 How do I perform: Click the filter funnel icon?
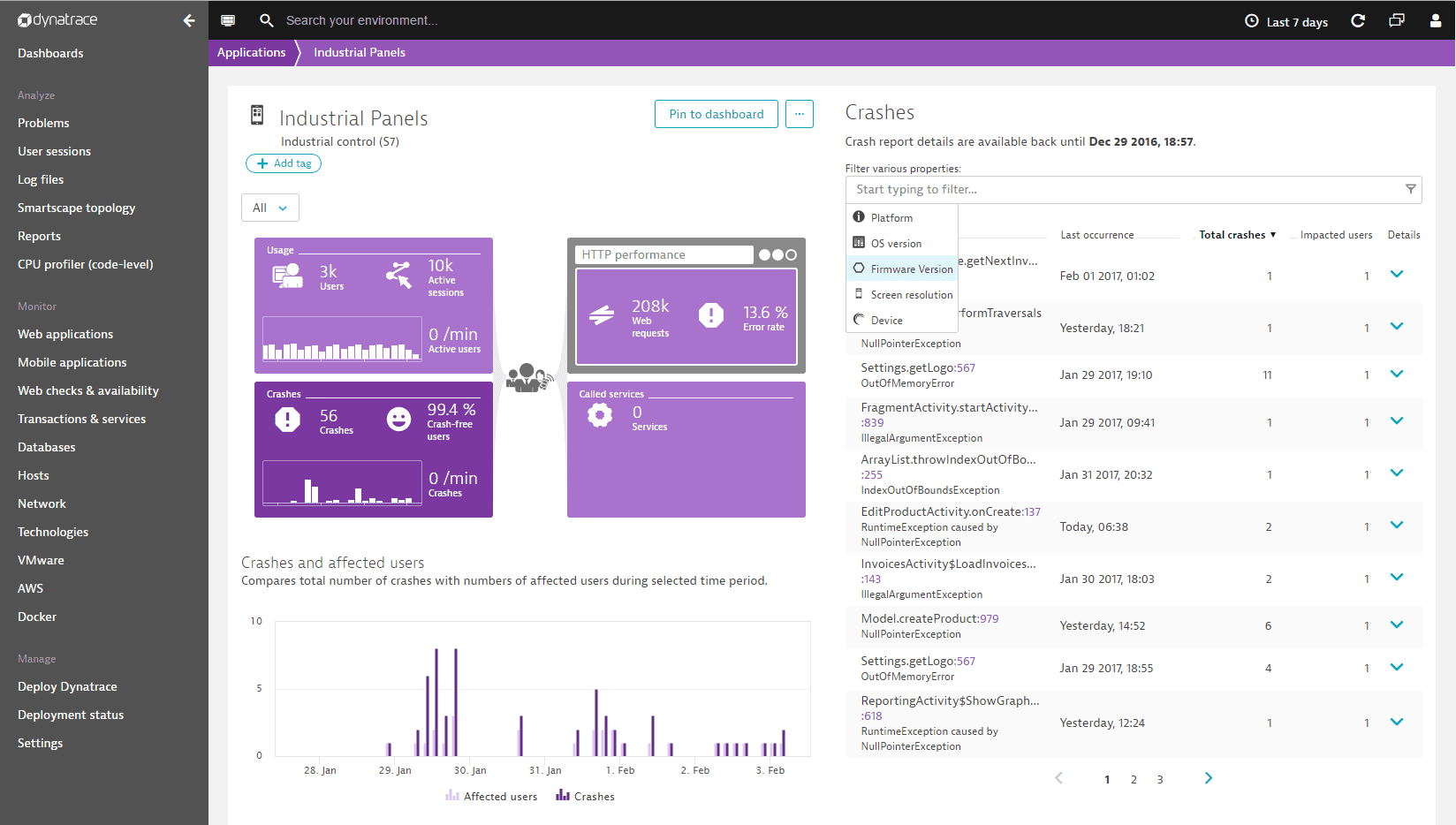tap(1410, 189)
